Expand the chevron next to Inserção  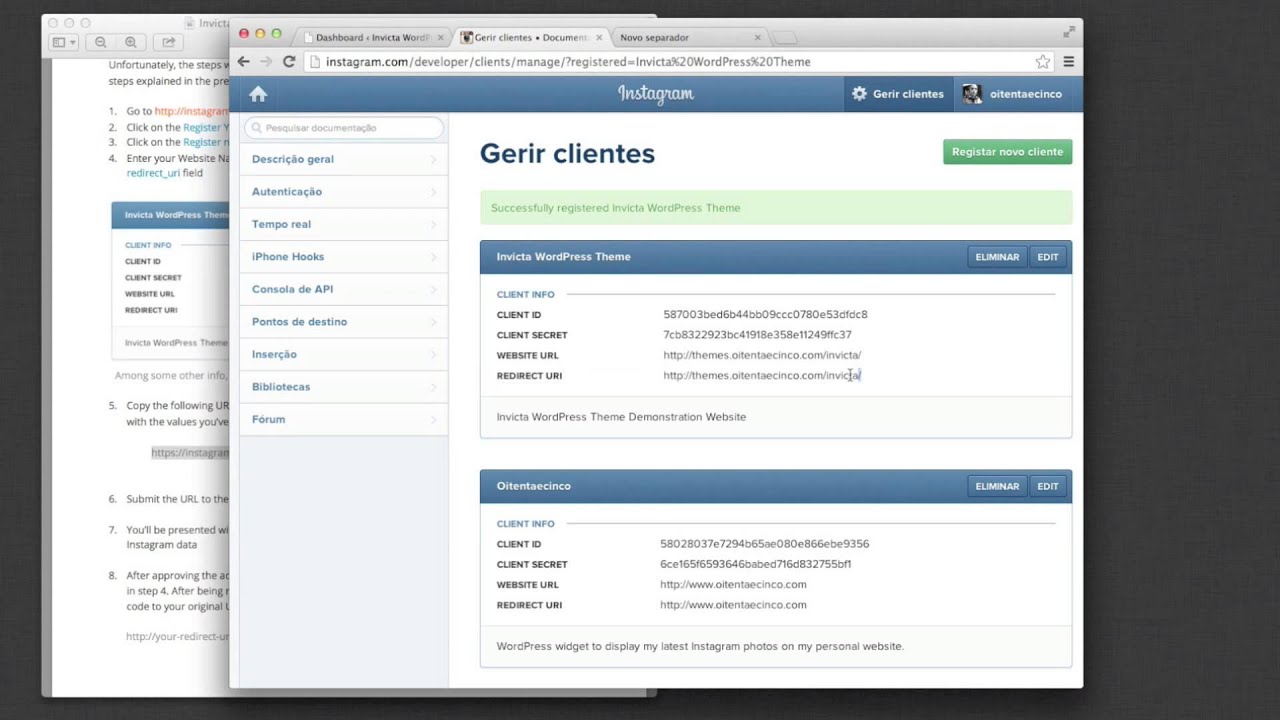(x=433, y=354)
